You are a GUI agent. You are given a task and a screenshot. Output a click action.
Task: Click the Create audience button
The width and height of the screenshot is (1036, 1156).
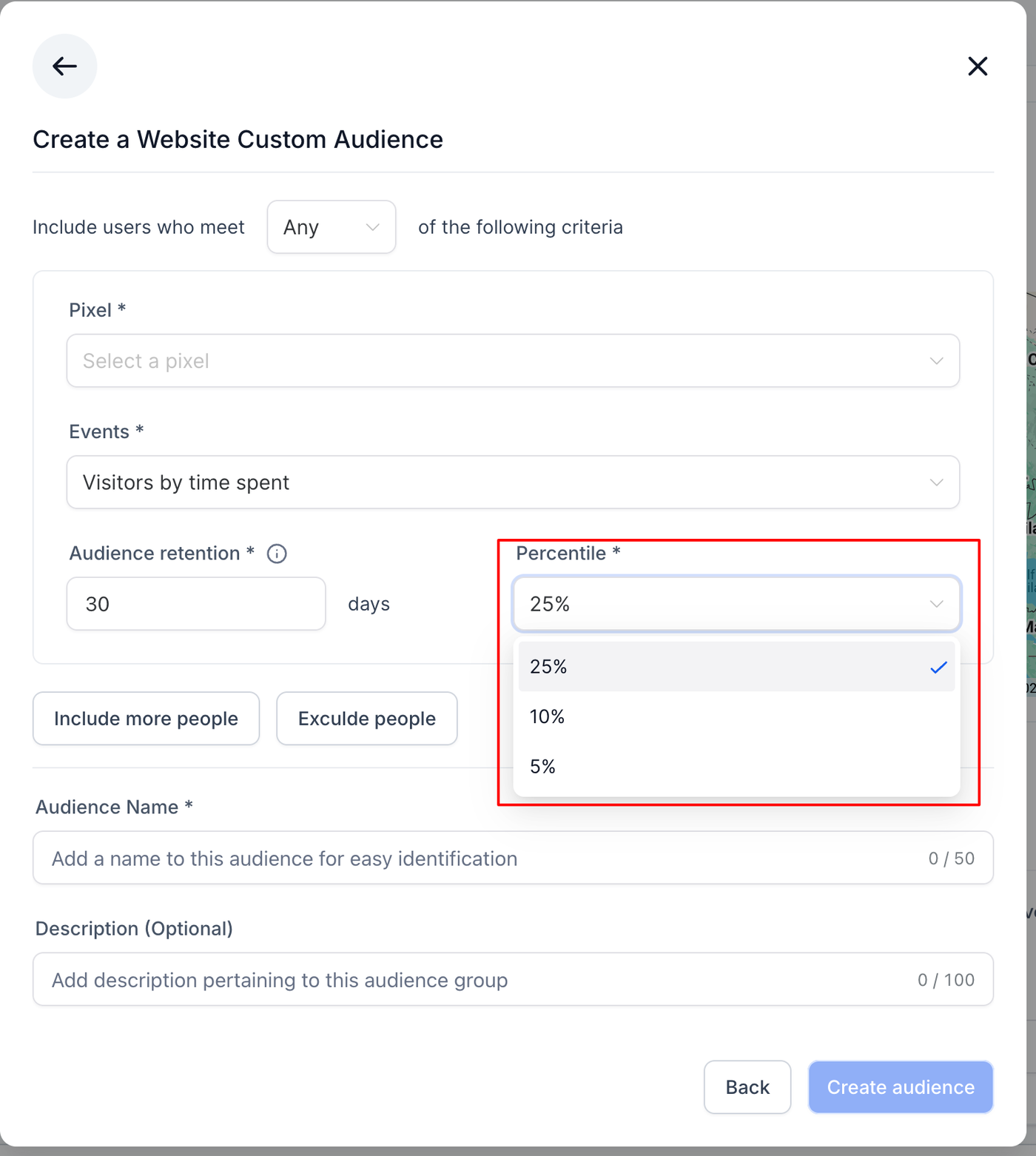click(x=901, y=1087)
